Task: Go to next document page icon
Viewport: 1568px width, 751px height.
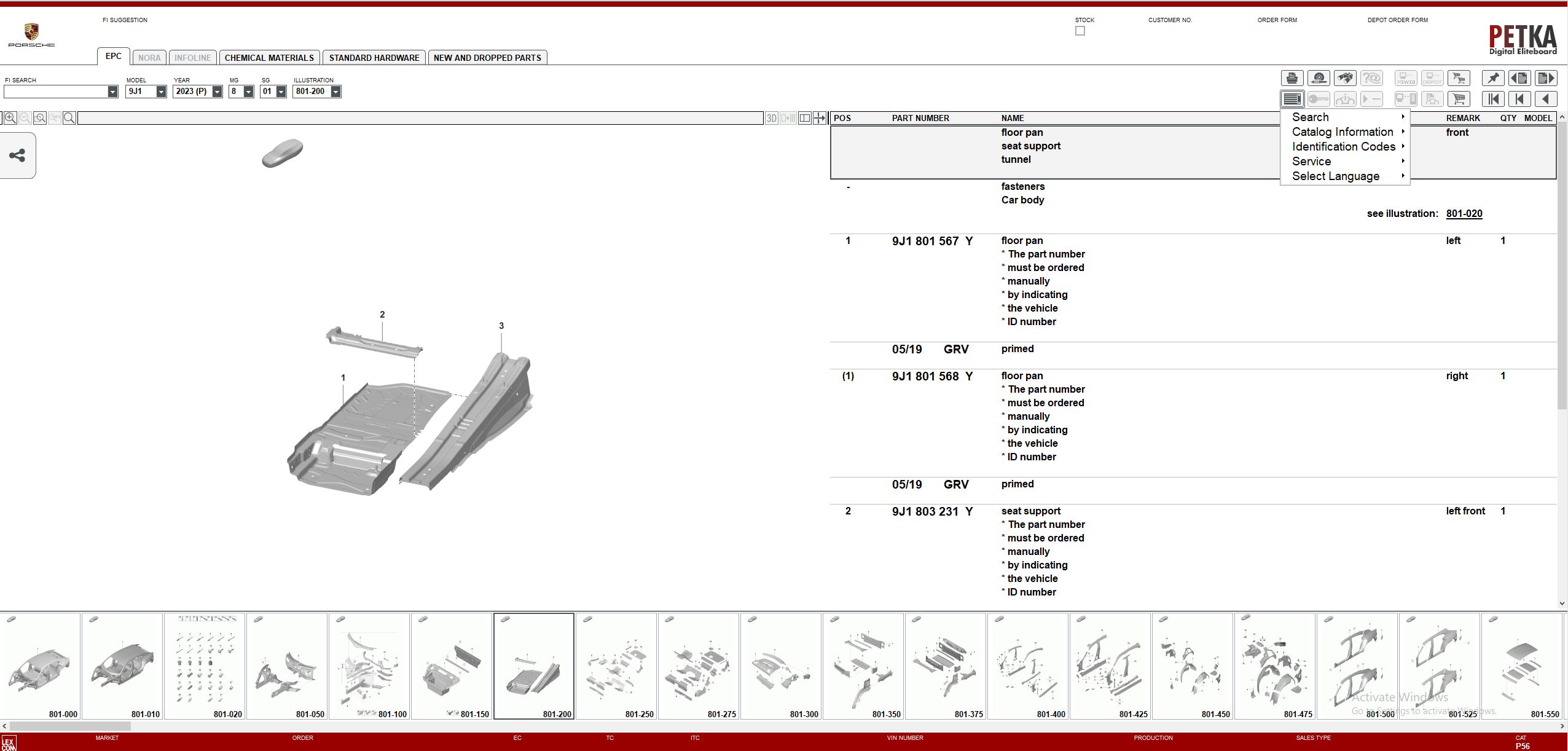Action: [1546, 78]
